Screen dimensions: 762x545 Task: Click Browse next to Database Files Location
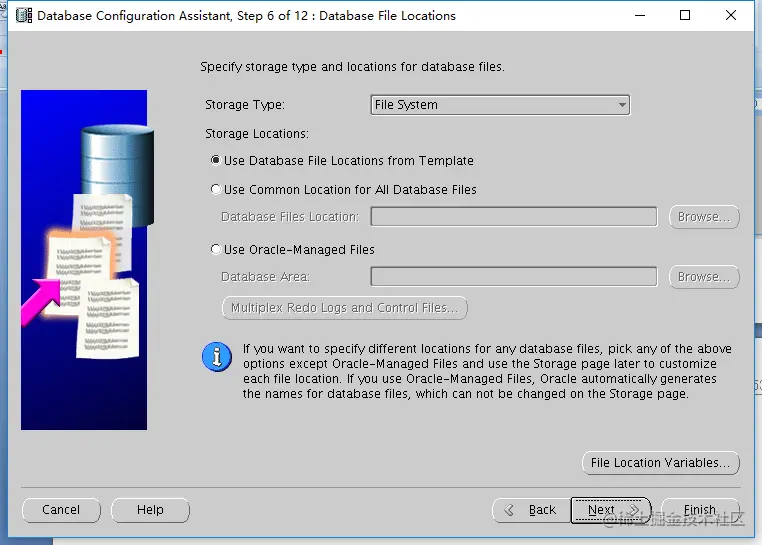pyautogui.click(x=704, y=217)
